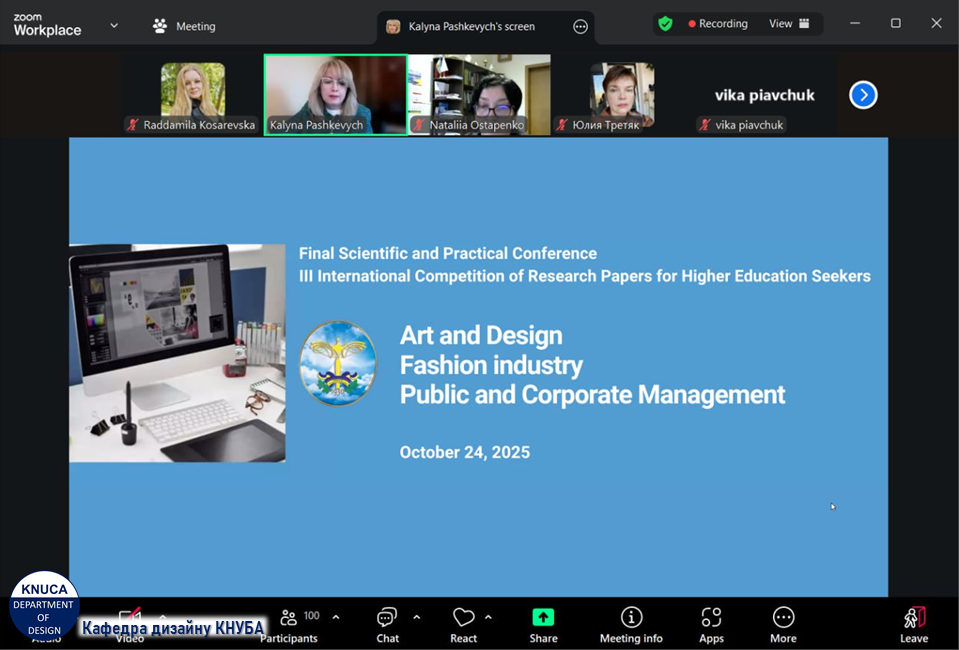Open the More options menu
This screenshot has width=959, height=650.
pyautogui.click(x=783, y=624)
